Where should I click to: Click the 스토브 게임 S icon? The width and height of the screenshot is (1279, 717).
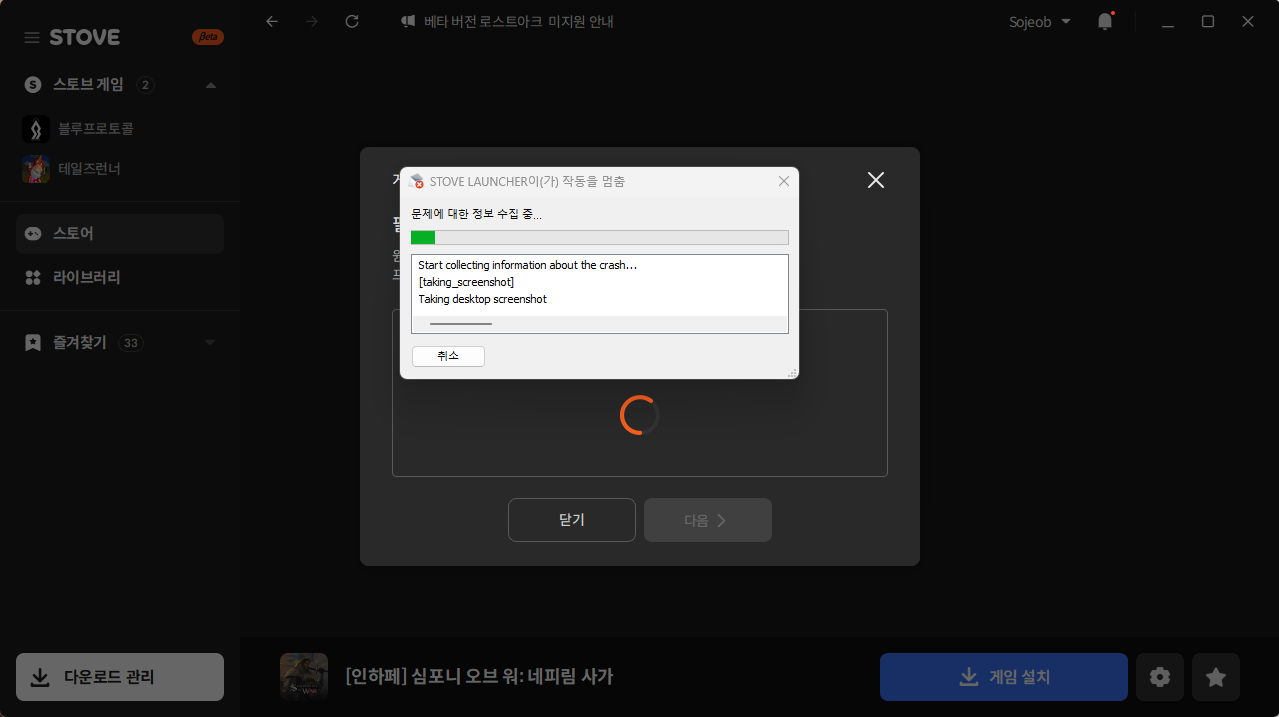coord(33,85)
